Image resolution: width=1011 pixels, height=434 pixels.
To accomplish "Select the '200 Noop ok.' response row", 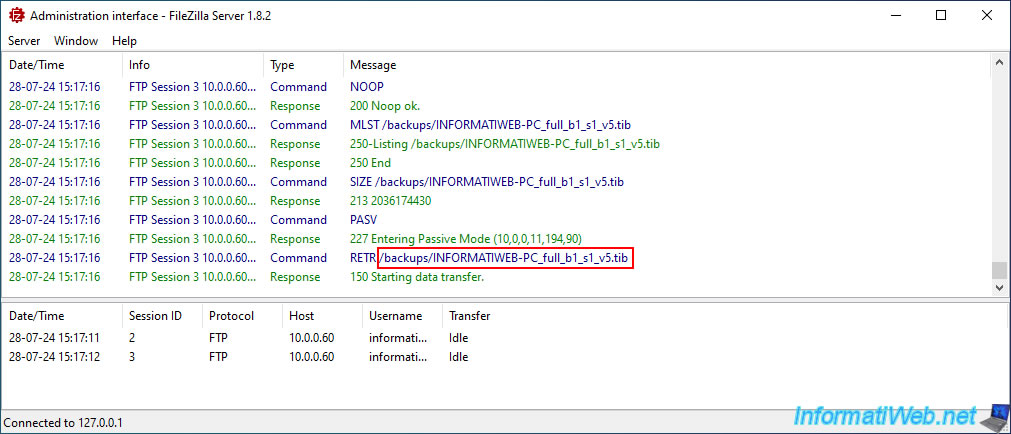I will point(496,106).
